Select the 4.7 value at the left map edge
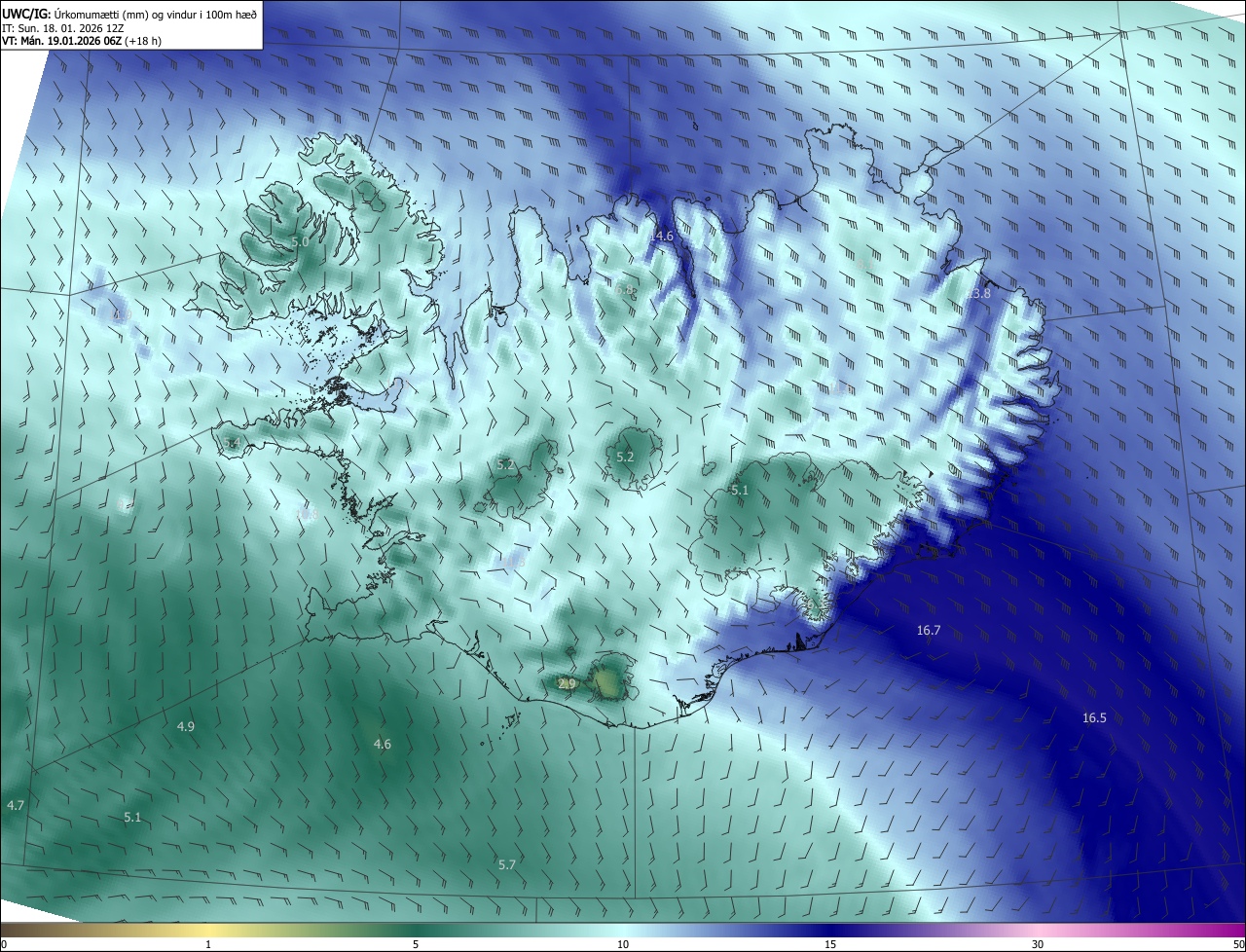Viewport: 1246px width, 952px height. coord(15,805)
